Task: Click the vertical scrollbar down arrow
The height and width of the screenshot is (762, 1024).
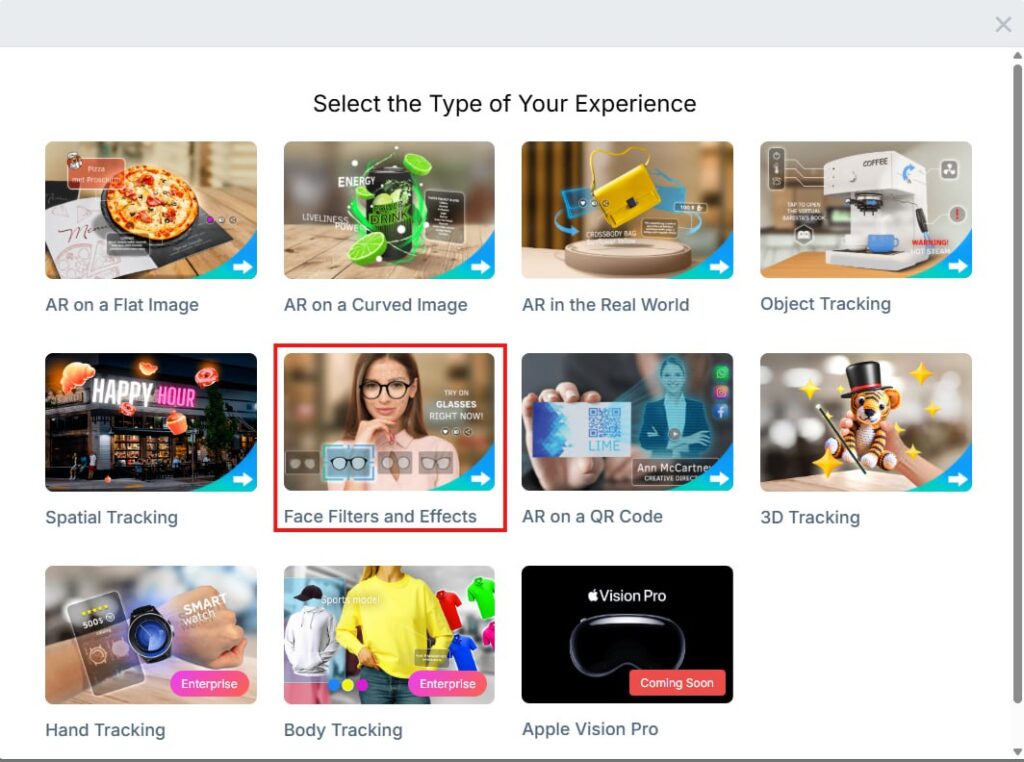Action: tap(1017, 752)
